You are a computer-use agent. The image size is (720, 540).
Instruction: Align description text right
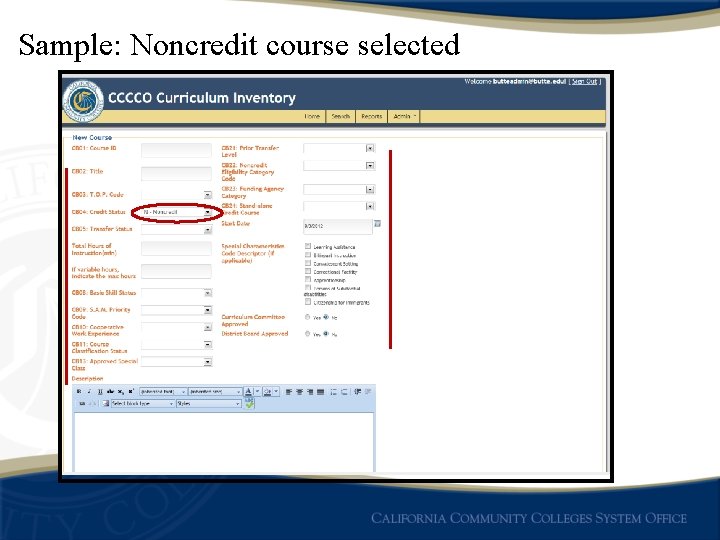(310, 392)
